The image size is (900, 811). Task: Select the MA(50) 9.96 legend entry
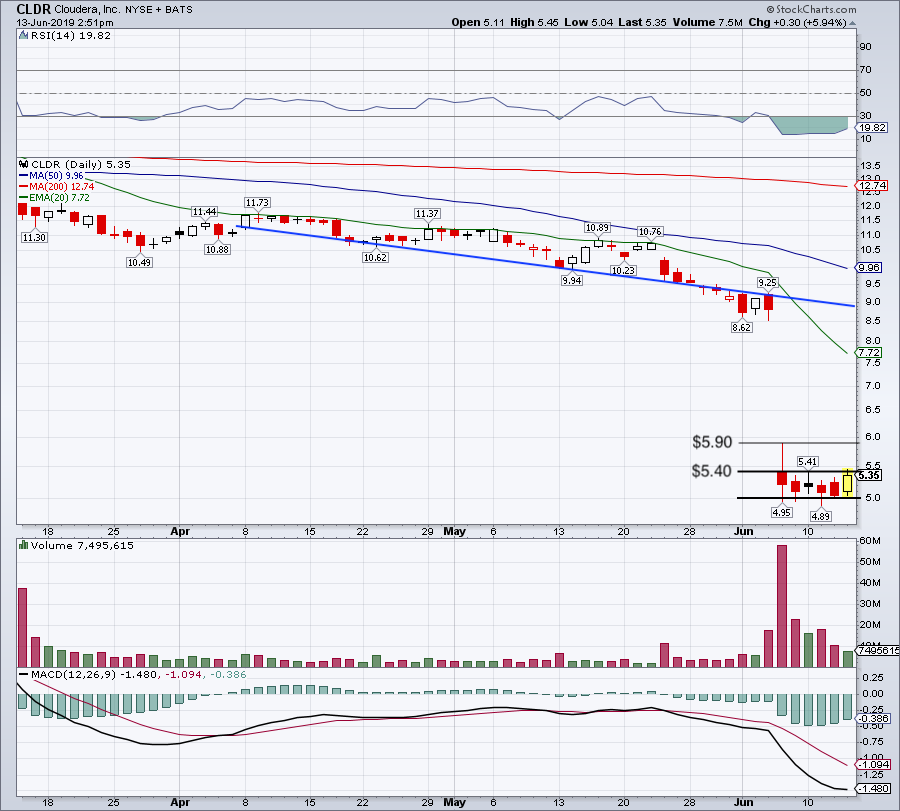[51, 176]
